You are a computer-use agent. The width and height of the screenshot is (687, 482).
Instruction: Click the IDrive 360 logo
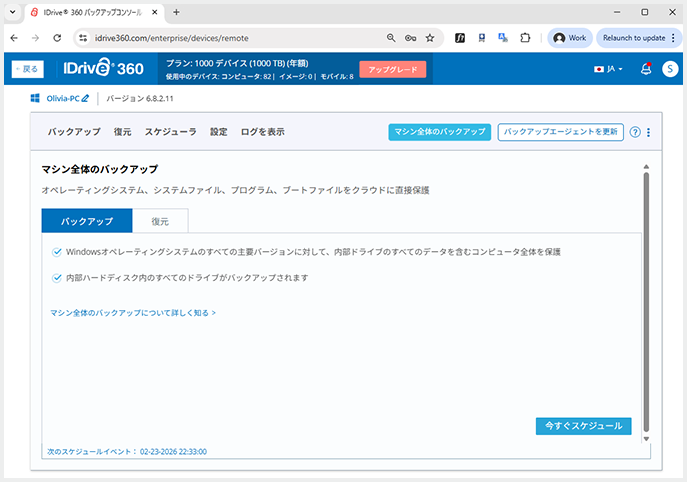click(x=105, y=69)
